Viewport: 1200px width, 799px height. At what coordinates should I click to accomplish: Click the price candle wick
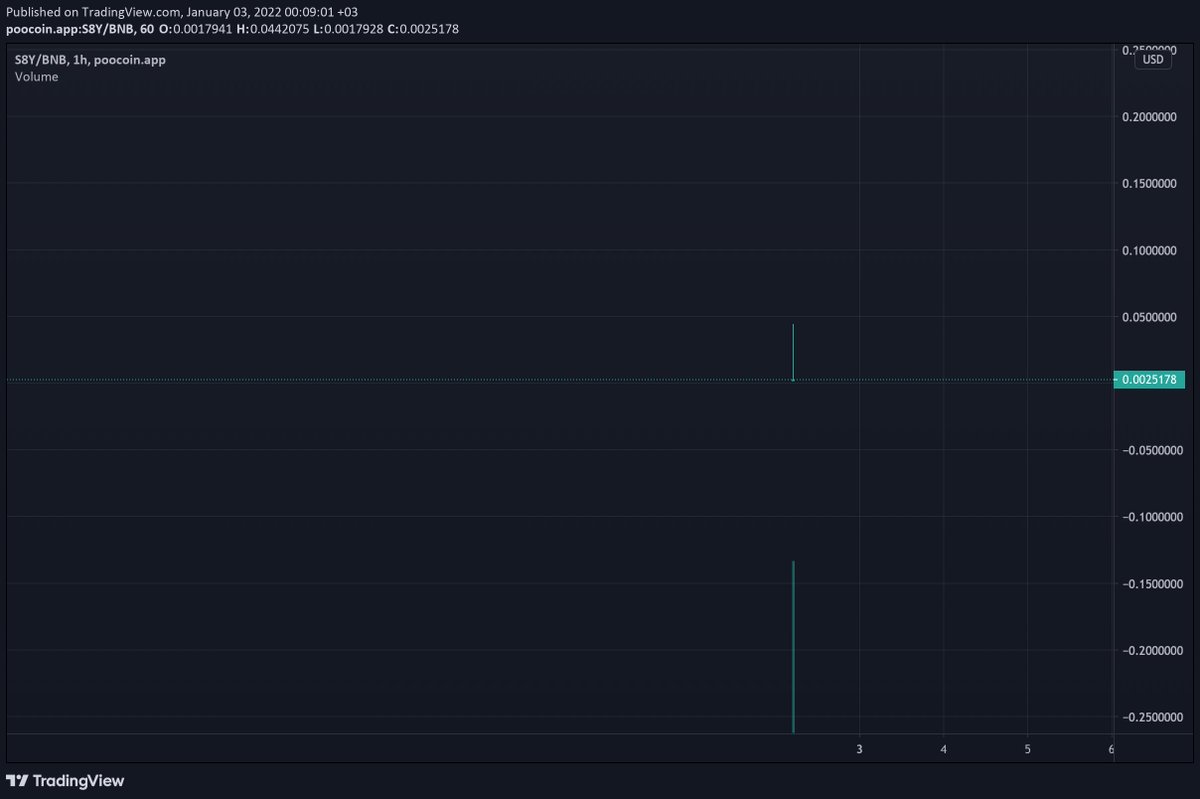793,352
